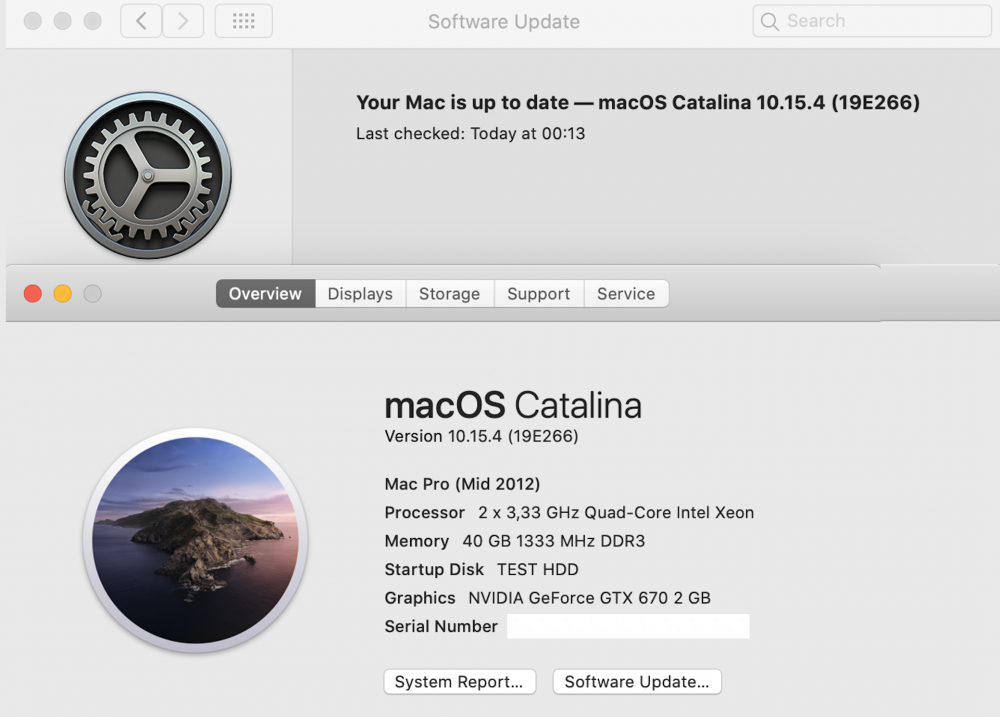
Task: Click the 'Serial Number' label
Action: point(441,626)
